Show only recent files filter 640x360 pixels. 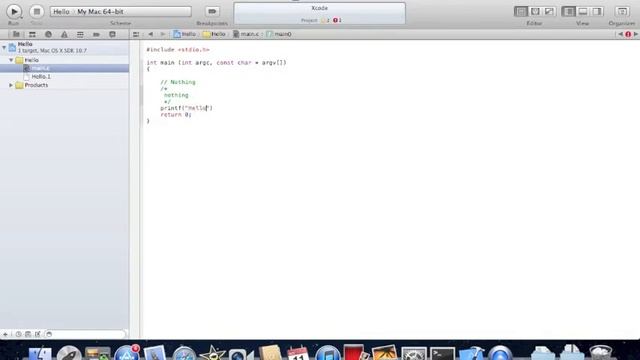[18, 334]
